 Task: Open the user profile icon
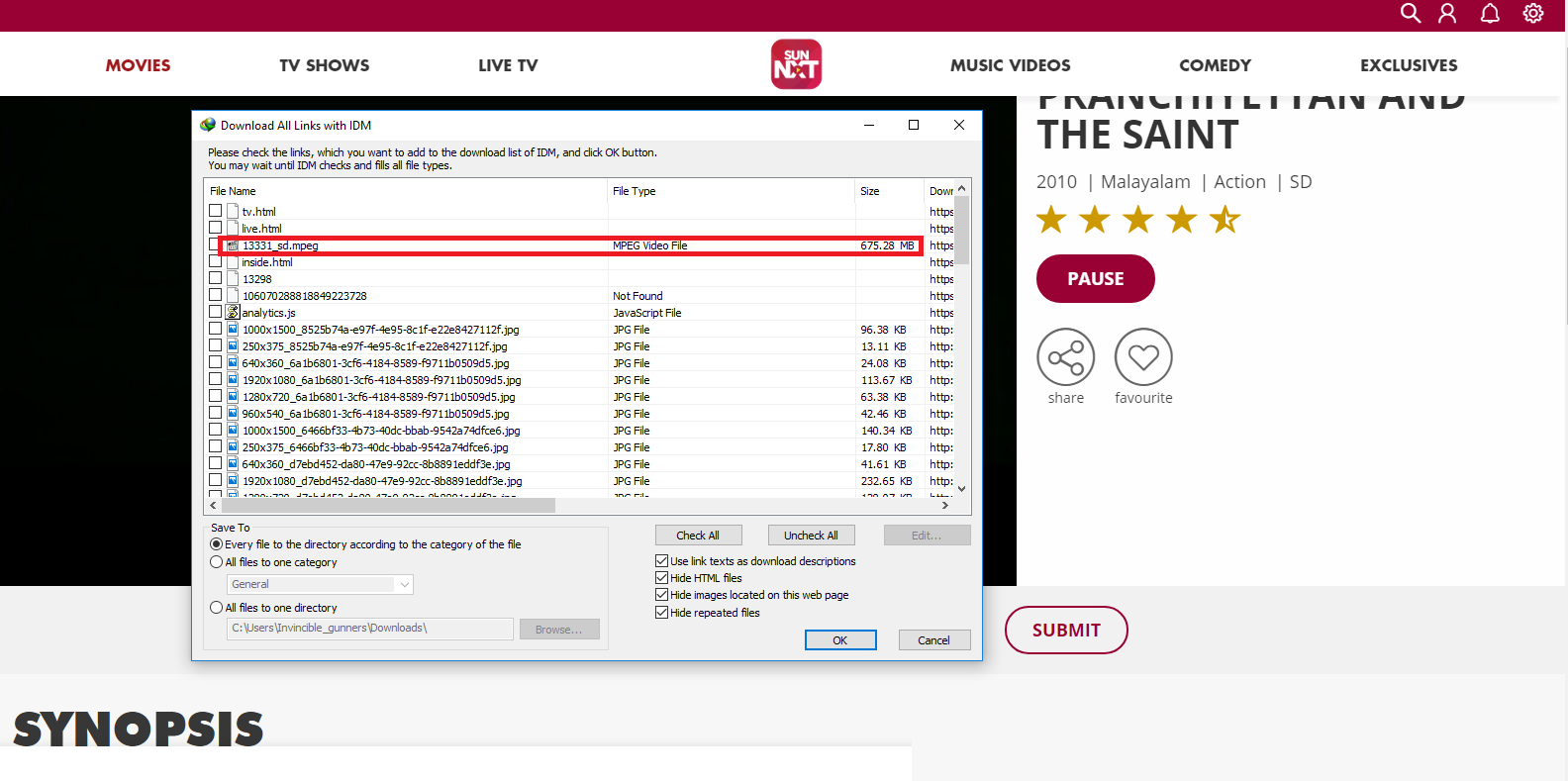[1447, 13]
